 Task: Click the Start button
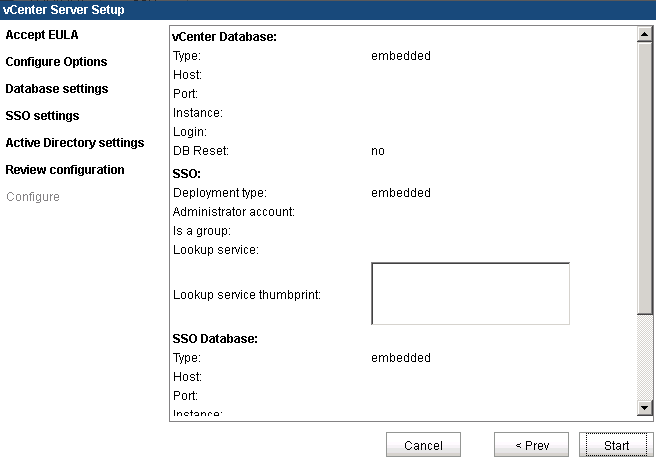[616, 445]
